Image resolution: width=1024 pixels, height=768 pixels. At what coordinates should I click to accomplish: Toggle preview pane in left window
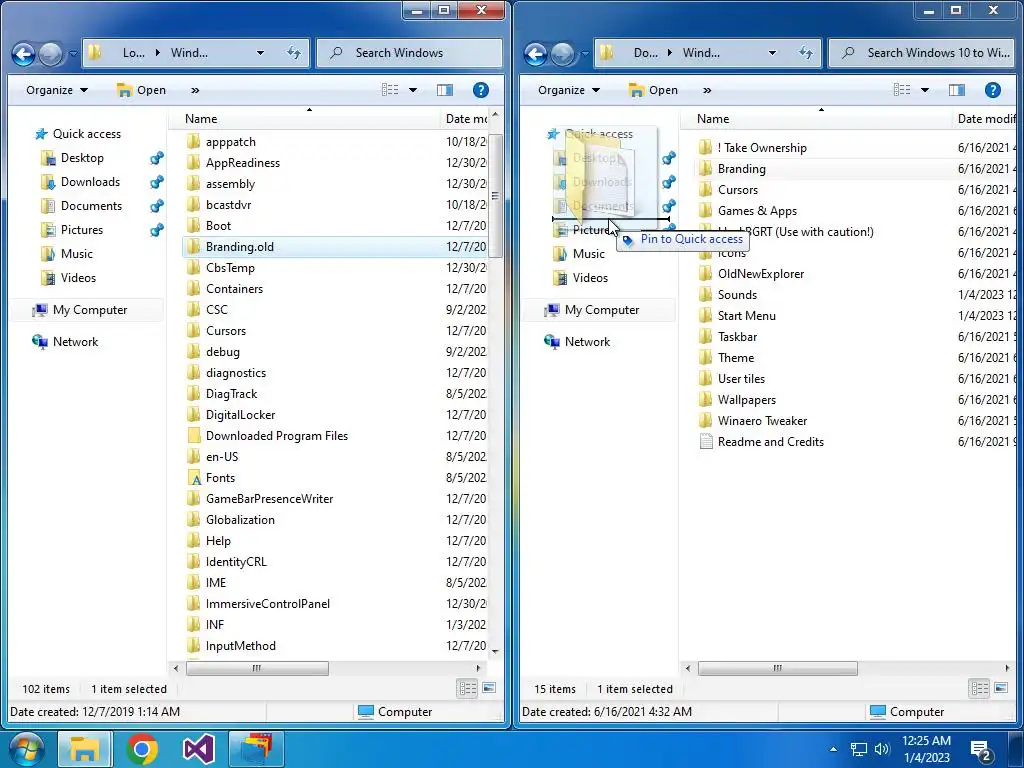[x=445, y=90]
